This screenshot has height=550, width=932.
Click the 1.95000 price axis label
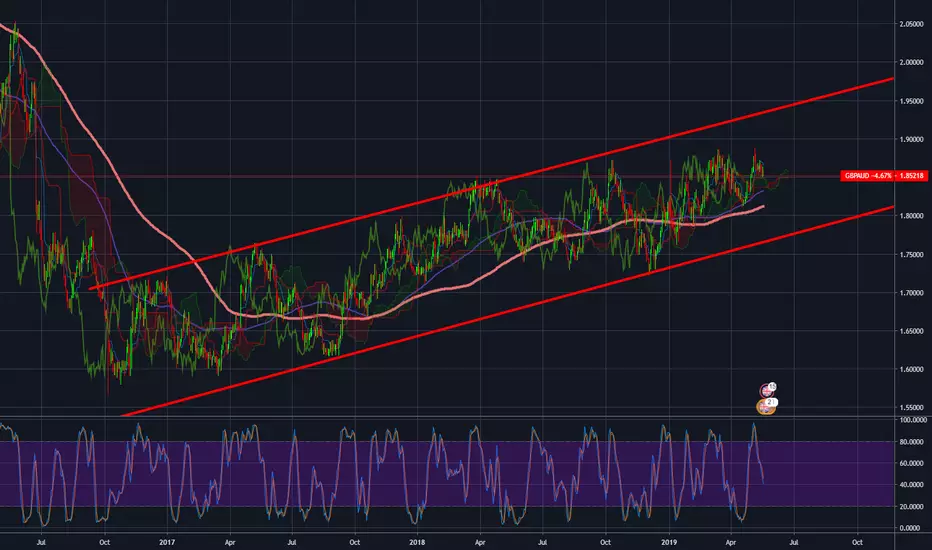[911, 101]
